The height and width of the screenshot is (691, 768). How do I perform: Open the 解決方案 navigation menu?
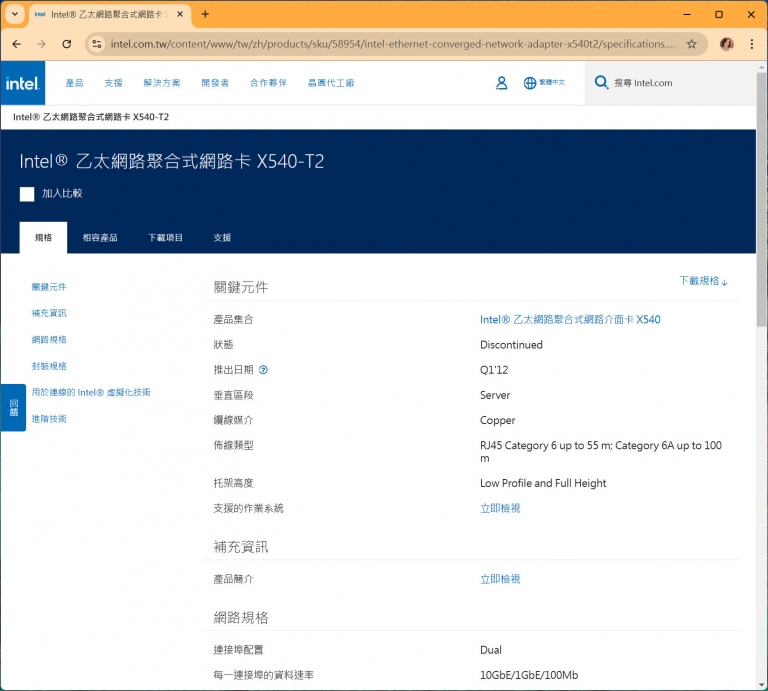[x=162, y=83]
